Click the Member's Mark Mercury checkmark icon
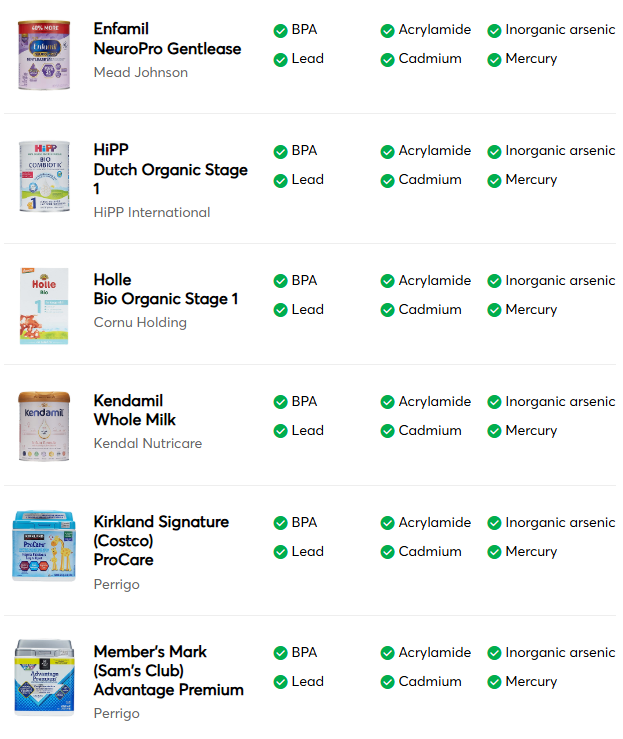The image size is (623, 739). (495, 683)
